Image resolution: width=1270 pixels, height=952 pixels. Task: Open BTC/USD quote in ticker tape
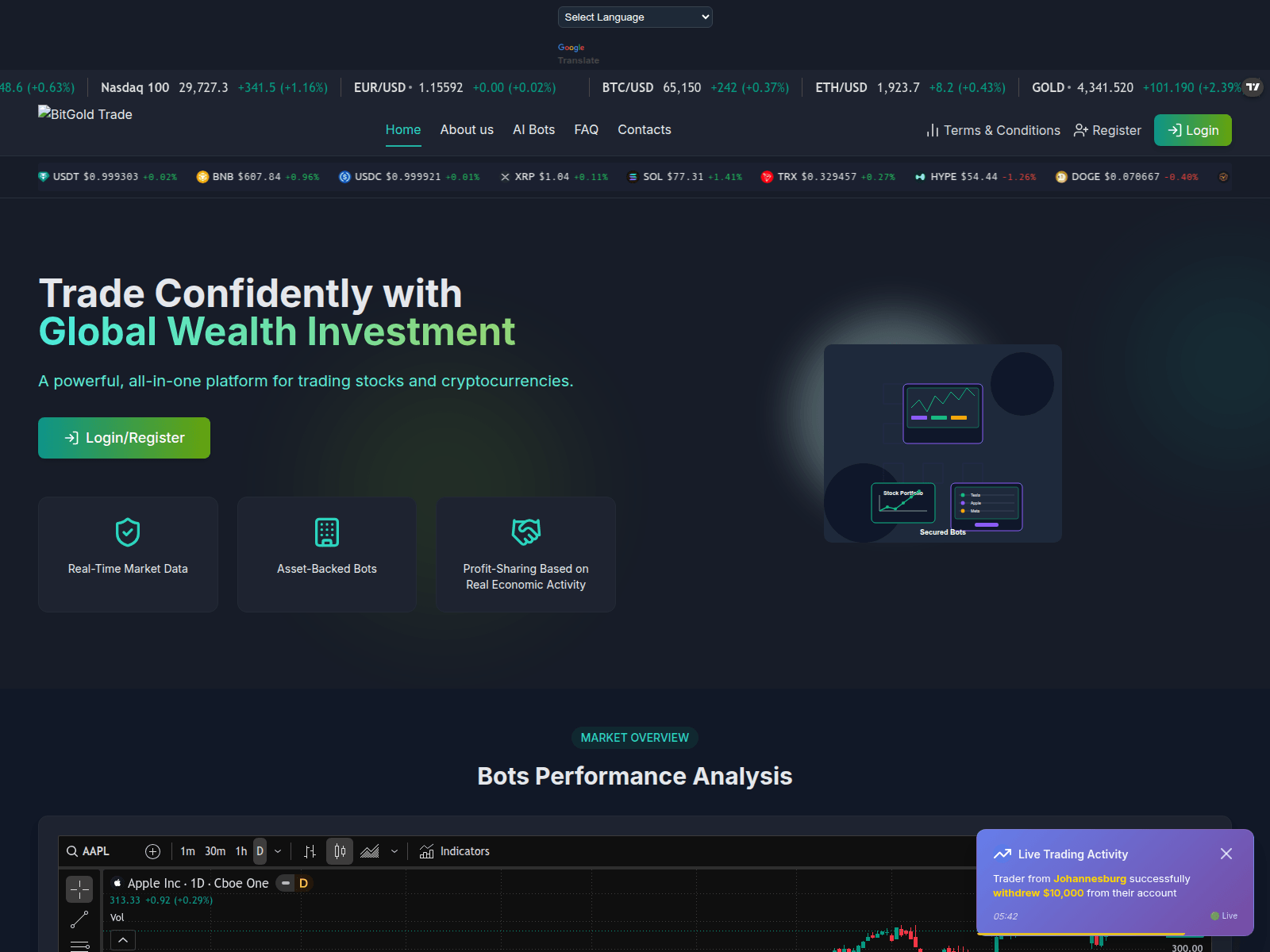(695, 87)
